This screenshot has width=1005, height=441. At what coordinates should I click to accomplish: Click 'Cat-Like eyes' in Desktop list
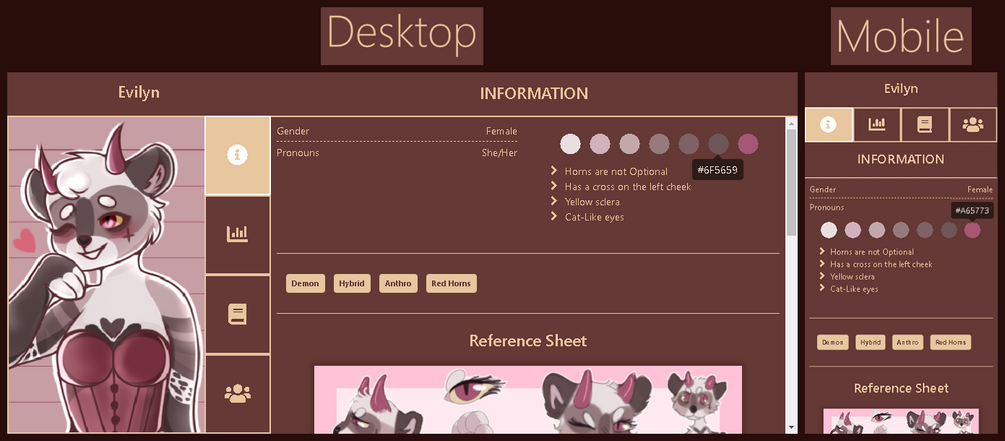[594, 217]
